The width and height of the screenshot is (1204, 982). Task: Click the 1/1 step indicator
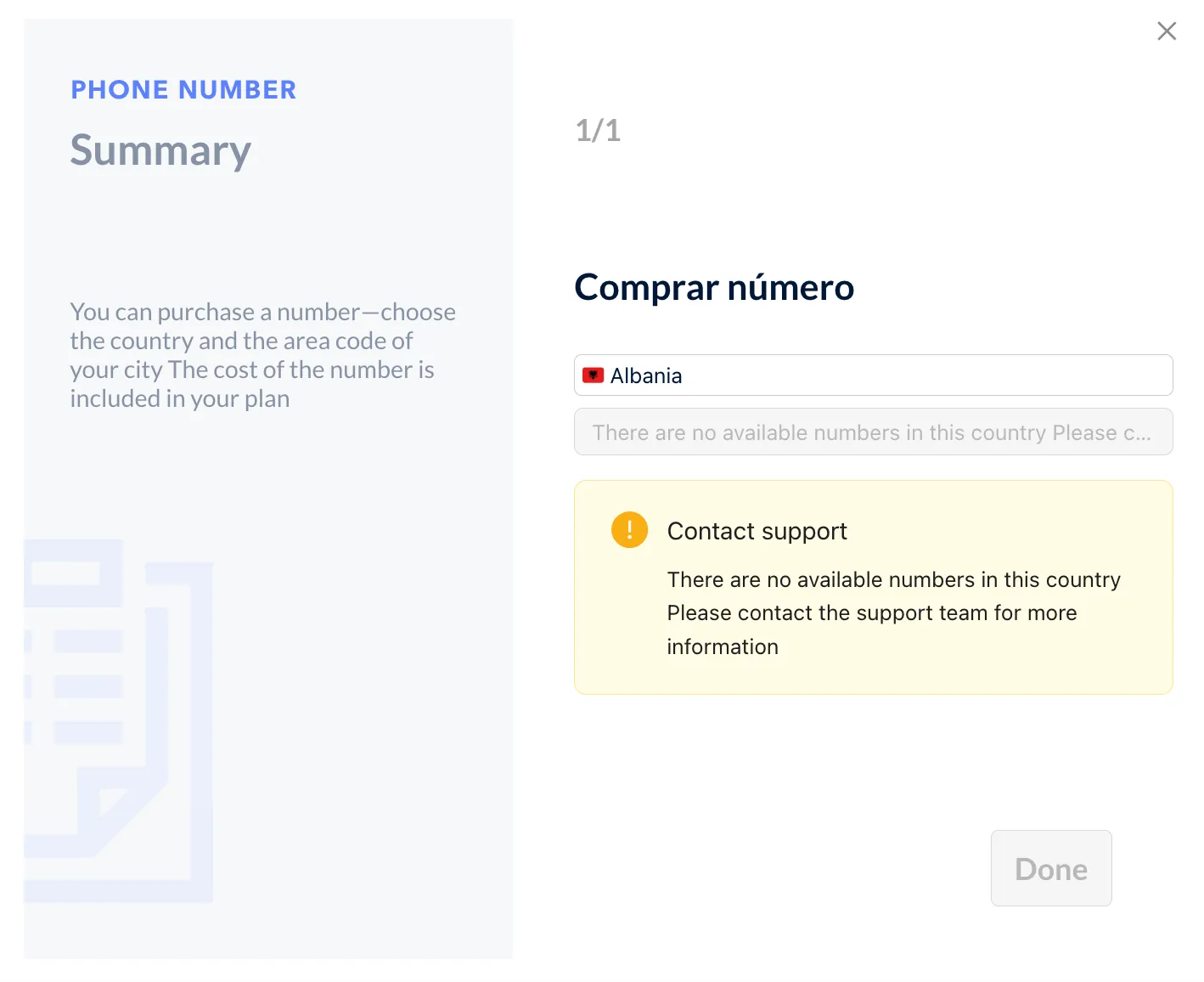pos(598,131)
